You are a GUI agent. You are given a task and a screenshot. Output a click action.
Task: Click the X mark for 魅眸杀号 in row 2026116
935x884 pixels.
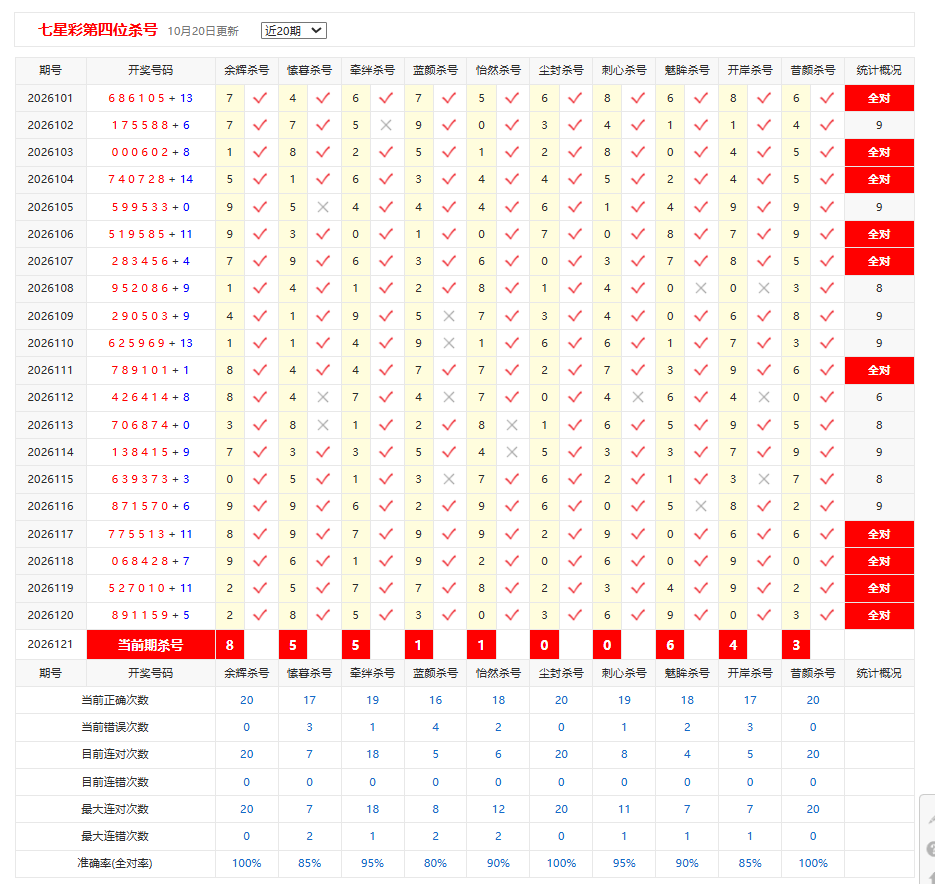[701, 506]
